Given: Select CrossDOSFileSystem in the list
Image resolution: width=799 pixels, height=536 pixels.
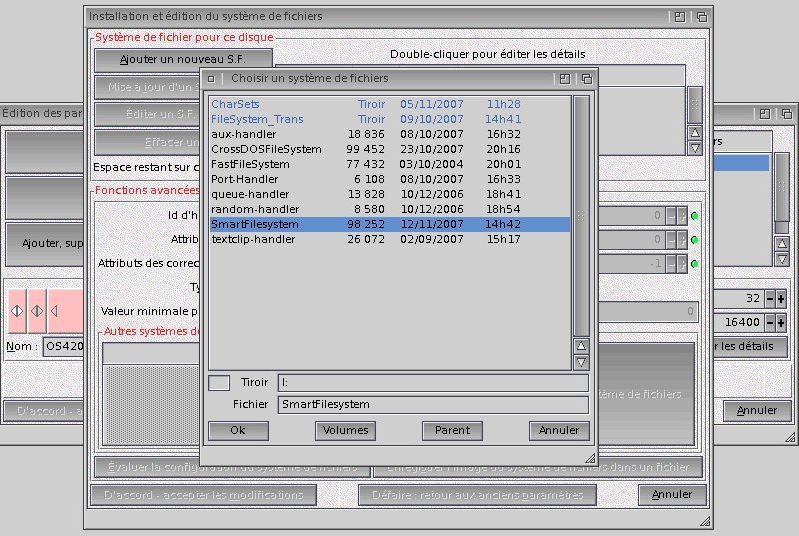Looking at the screenshot, I should pos(390,149).
